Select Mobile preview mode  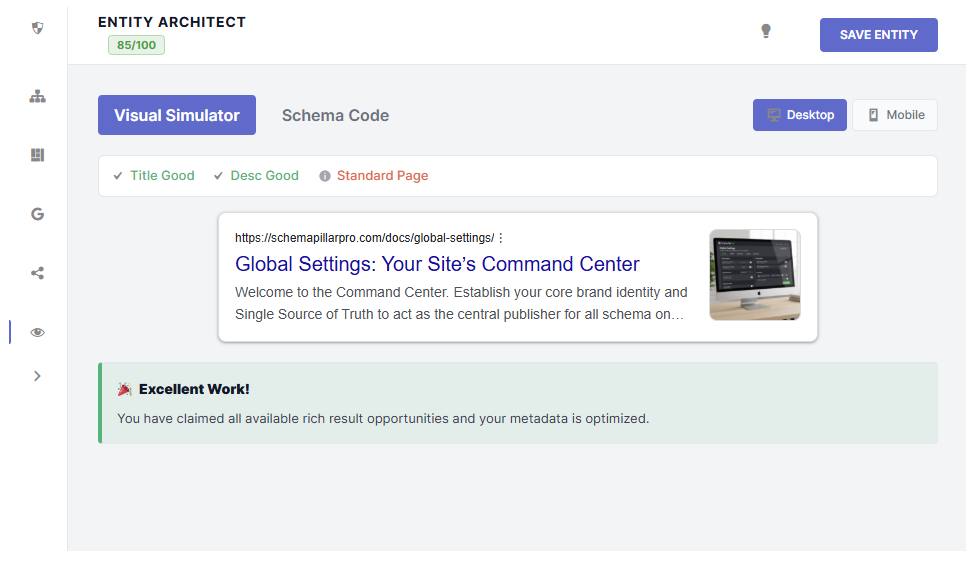click(895, 115)
